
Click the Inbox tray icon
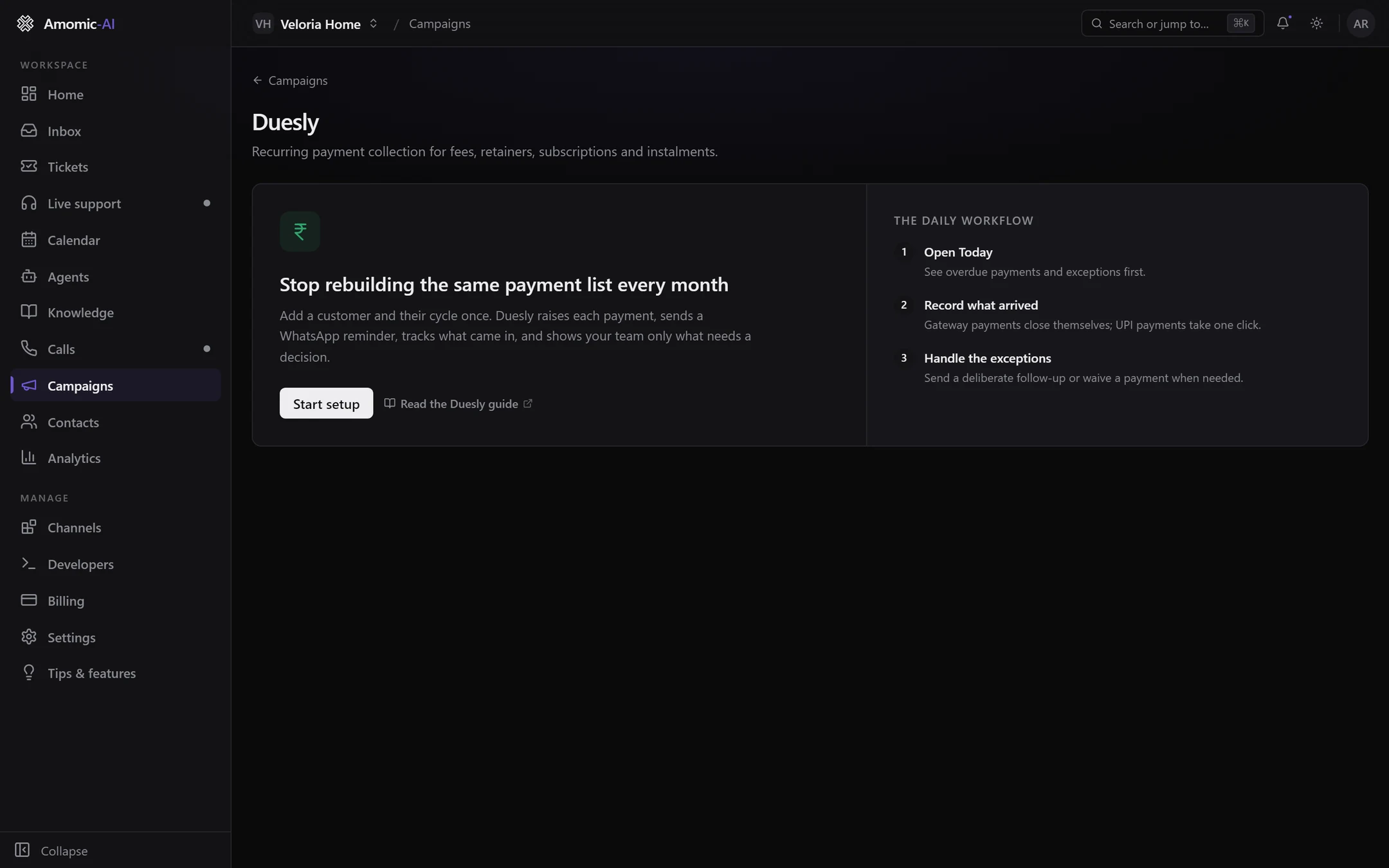click(x=28, y=131)
